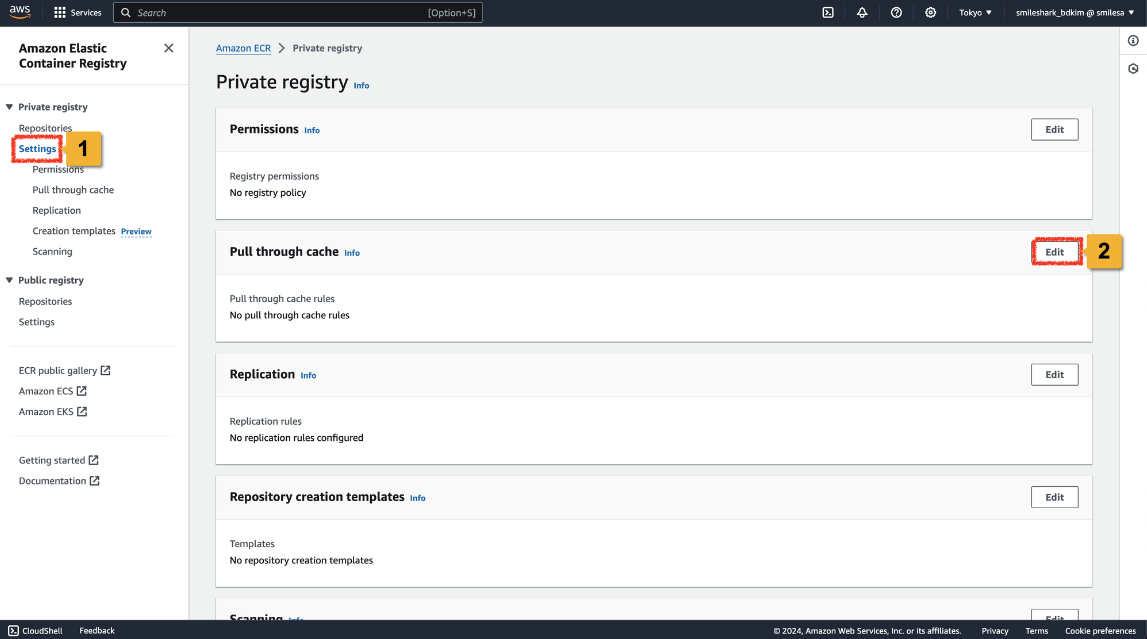
Task: Close the ECR sidebar with X
Action: click(168, 48)
